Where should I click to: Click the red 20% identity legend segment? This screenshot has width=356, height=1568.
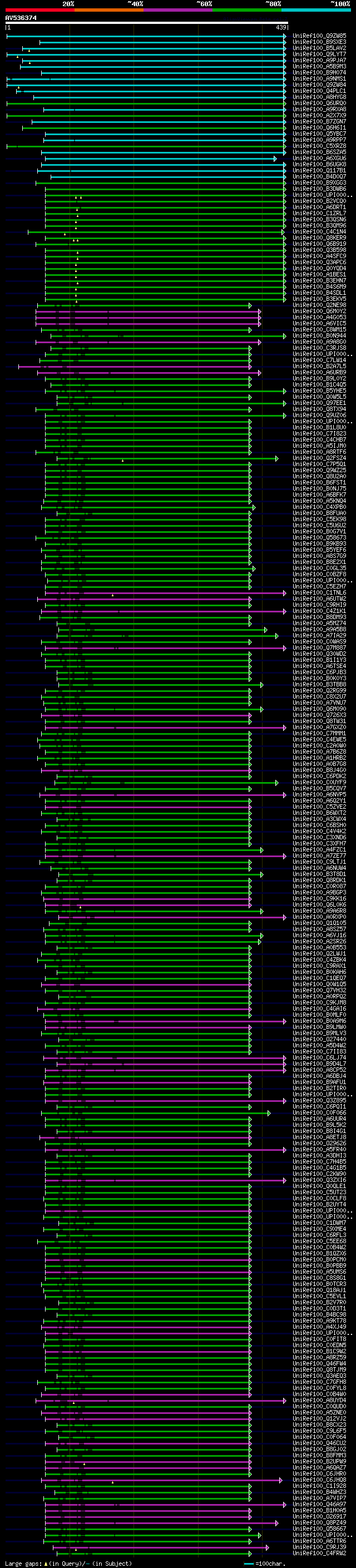(39, 10)
